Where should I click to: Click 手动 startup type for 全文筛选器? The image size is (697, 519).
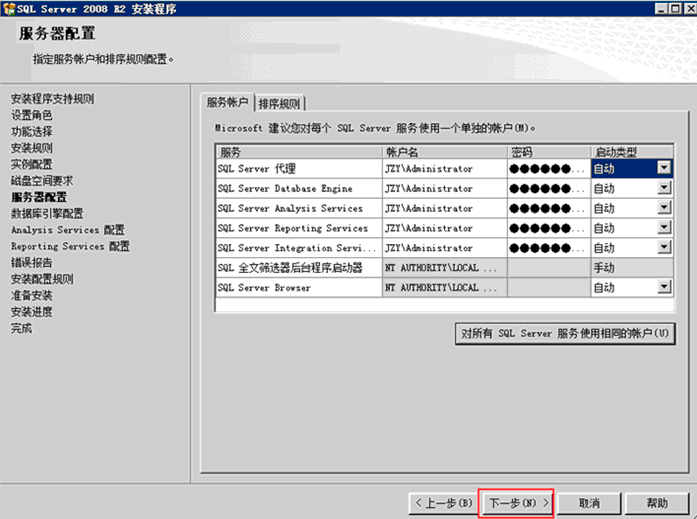(x=632, y=267)
